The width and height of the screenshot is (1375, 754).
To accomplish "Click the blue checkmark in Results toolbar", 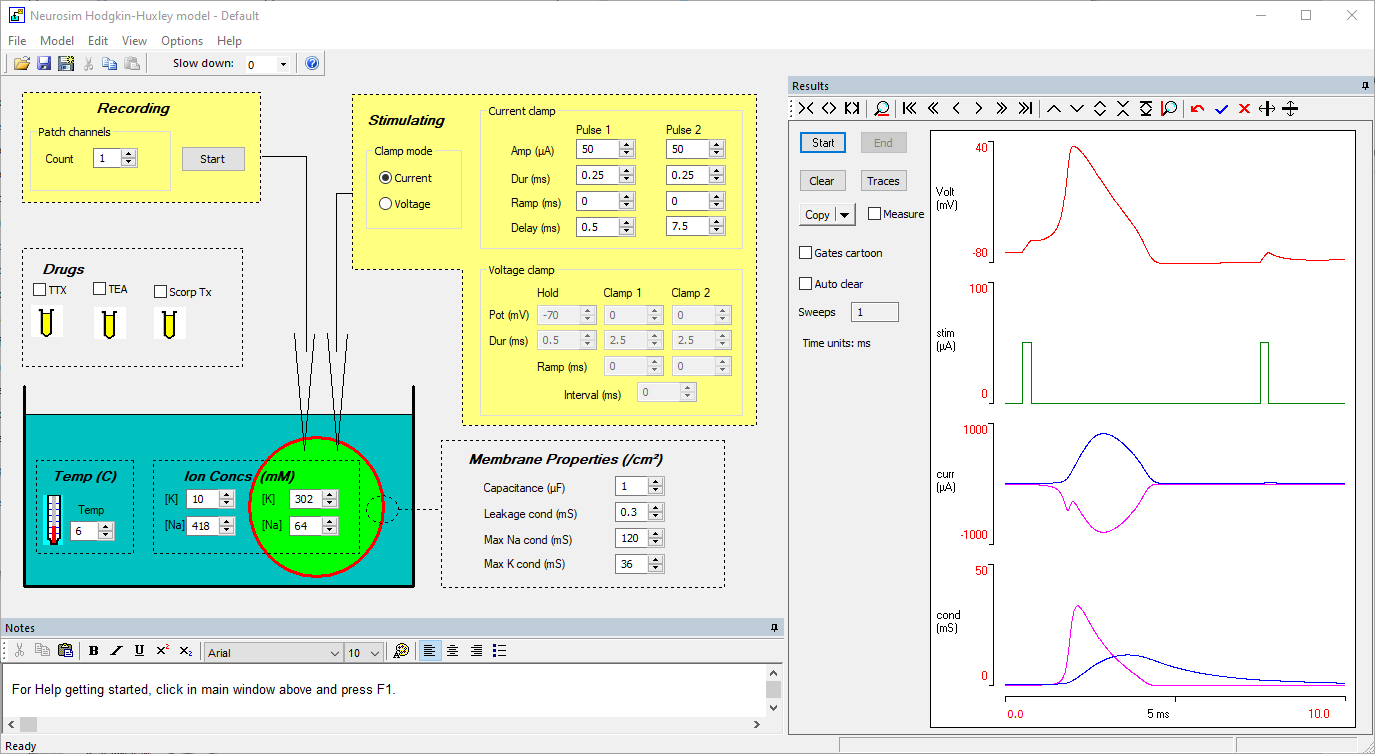I will point(1221,108).
